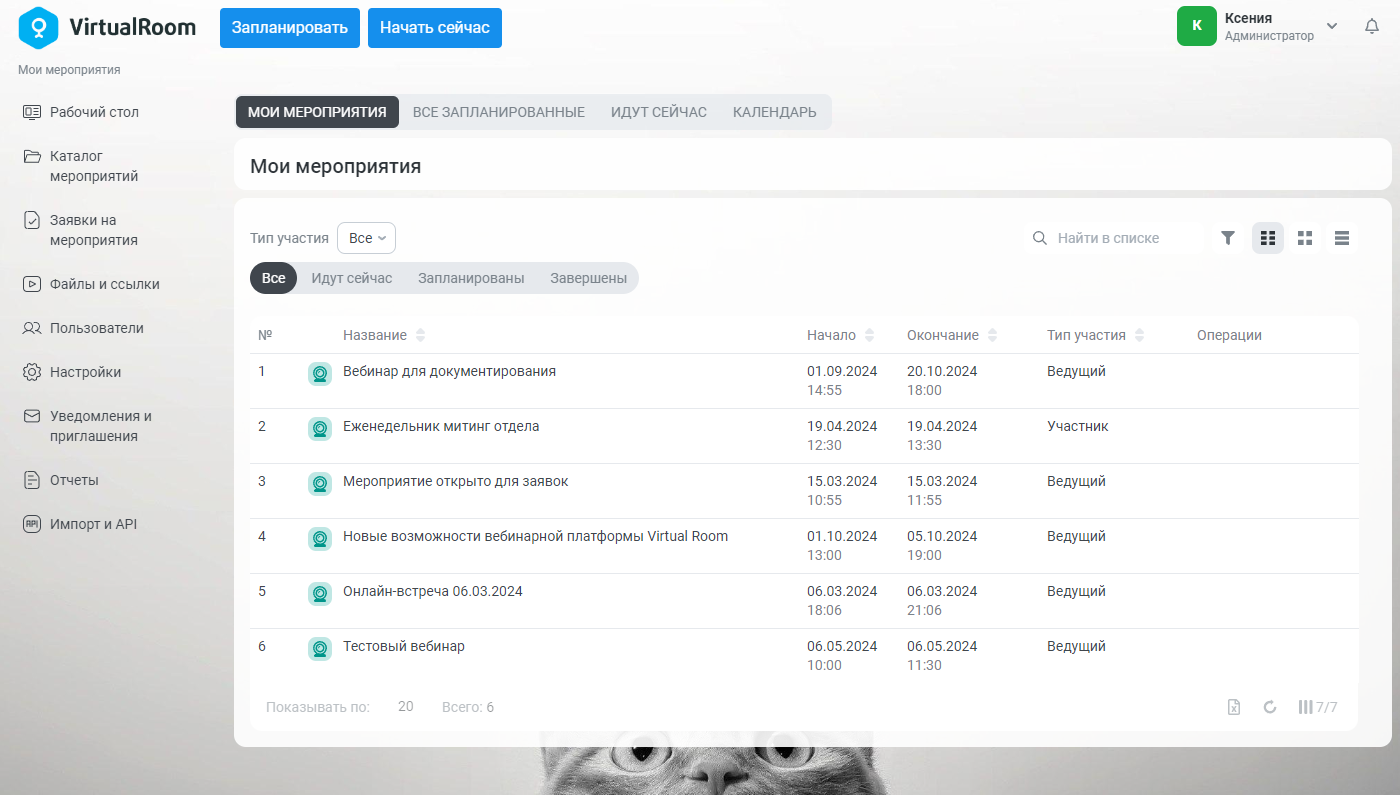Screen dimensions: 1400x795
Task: Switch to ИДУТ СЕЙЧАС top tab
Action: (x=659, y=112)
